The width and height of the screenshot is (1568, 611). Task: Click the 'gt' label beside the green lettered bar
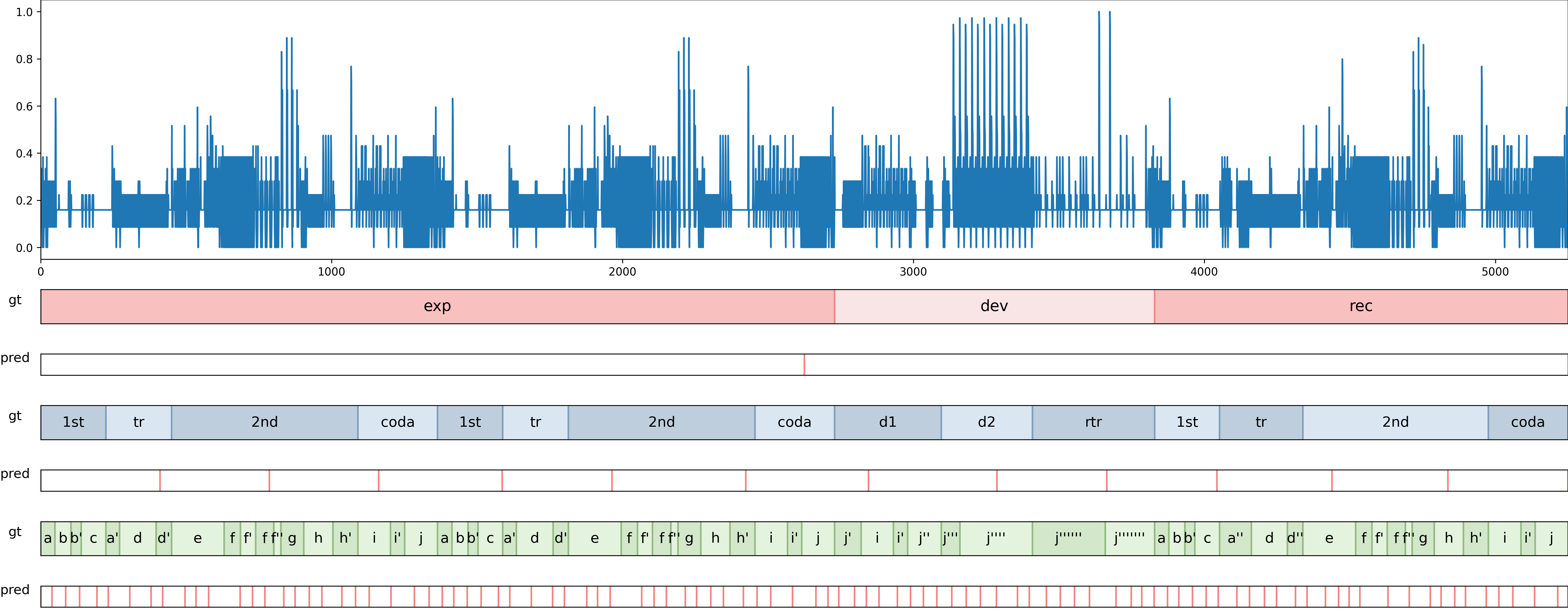(15, 532)
